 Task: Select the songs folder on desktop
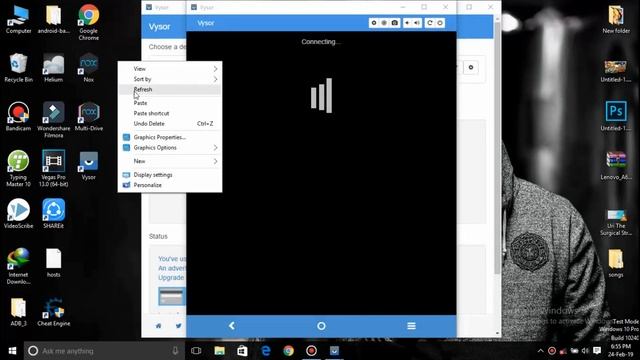616,263
